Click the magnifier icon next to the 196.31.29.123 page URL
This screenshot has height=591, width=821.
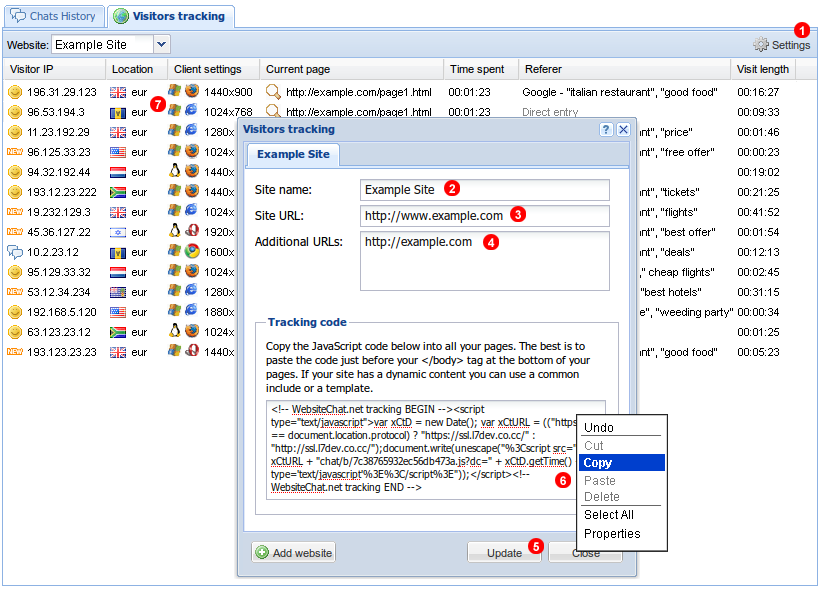point(273,92)
